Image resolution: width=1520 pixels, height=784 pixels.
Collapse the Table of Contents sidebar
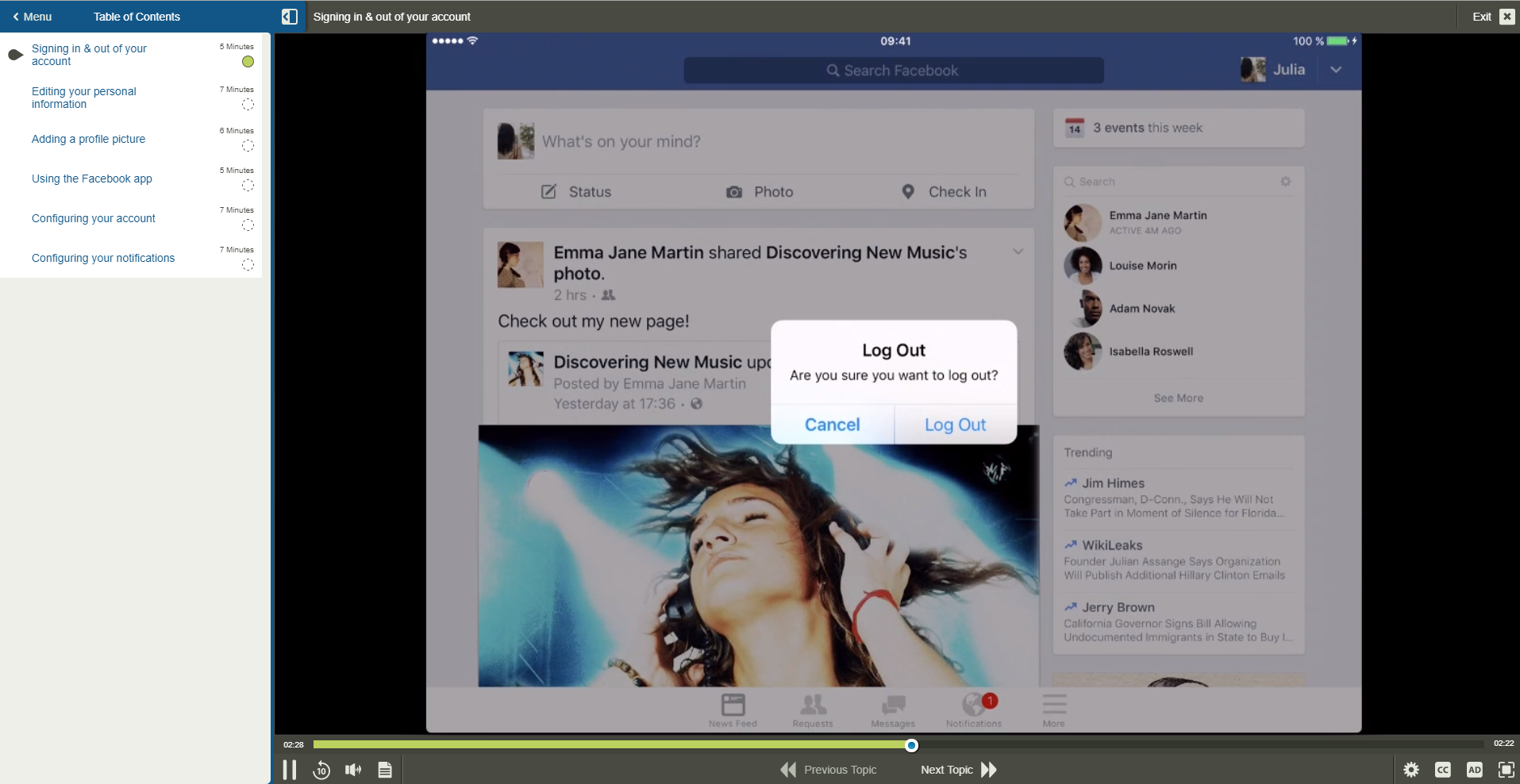coord(289,16)
